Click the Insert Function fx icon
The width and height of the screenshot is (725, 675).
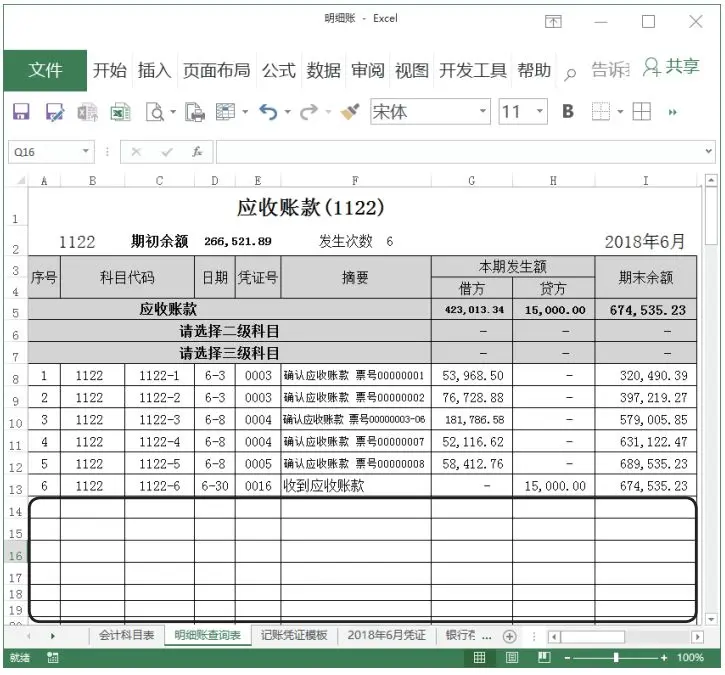[x=197, y=152]
